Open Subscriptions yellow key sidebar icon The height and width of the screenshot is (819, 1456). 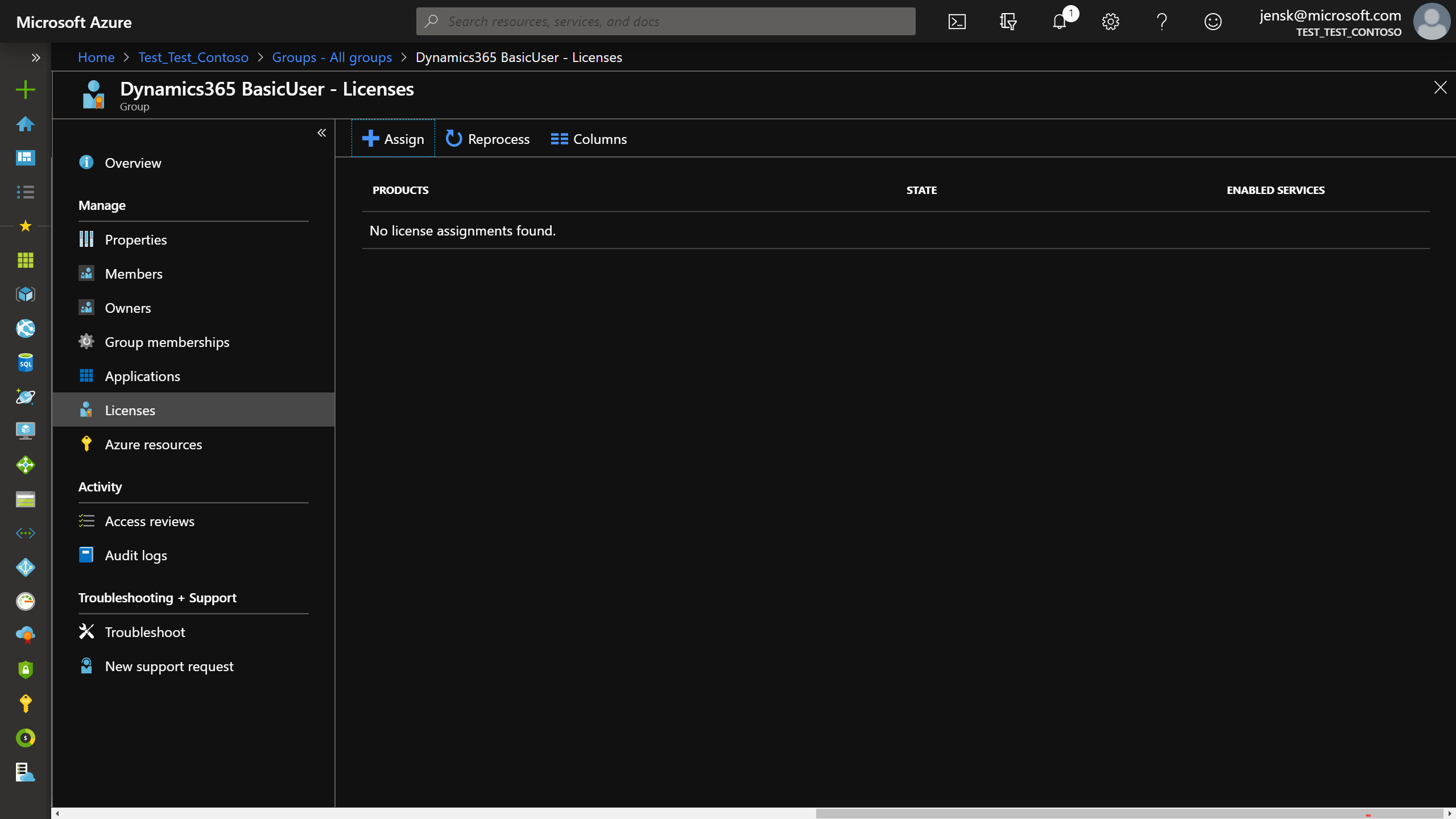pos(25,704)
